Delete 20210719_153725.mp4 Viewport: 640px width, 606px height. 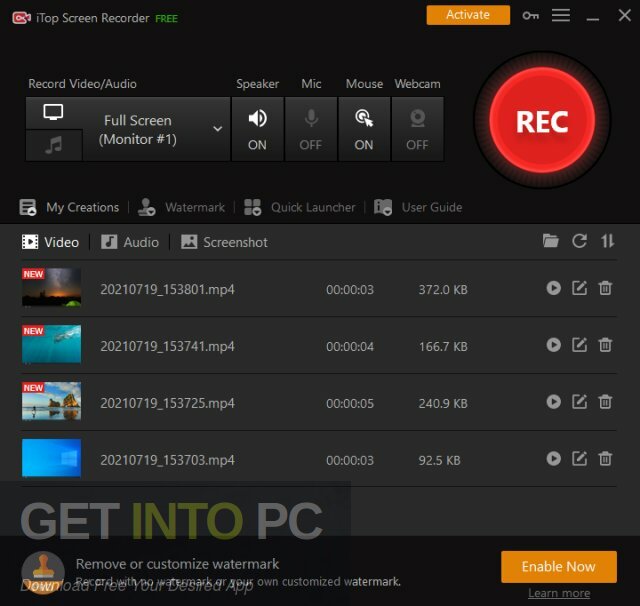click(605, 402)
